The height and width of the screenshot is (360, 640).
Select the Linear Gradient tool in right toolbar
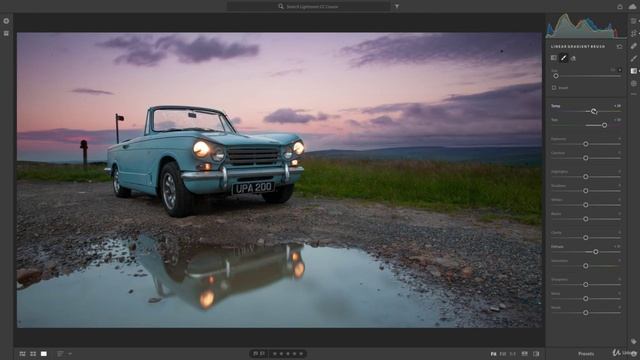[x=633, y=71]
